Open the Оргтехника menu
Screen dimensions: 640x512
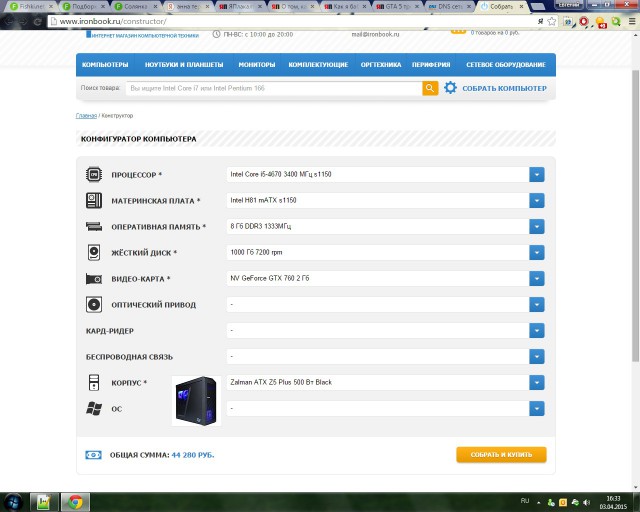tap(381, 65)
